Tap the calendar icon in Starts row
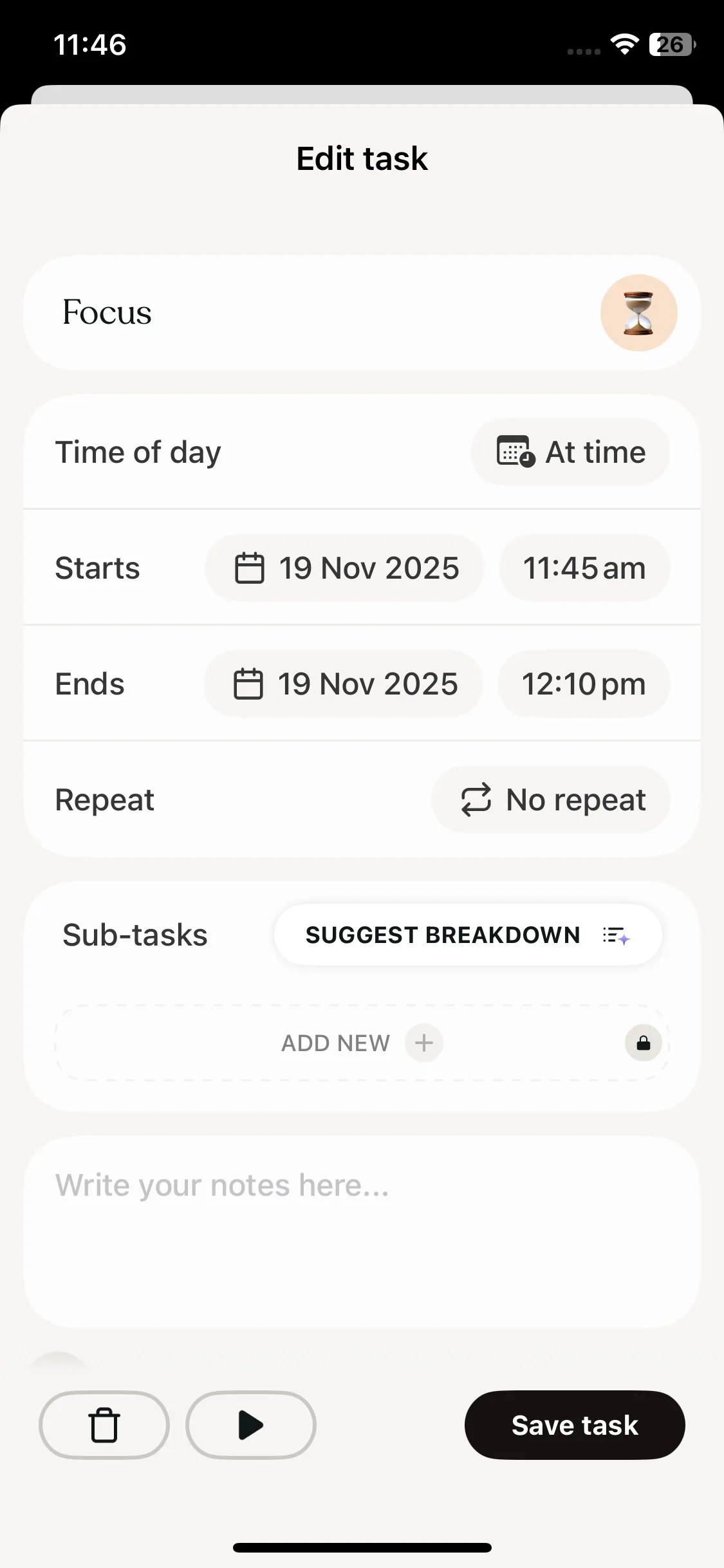724x1568 pixels. tap(249, 568)
